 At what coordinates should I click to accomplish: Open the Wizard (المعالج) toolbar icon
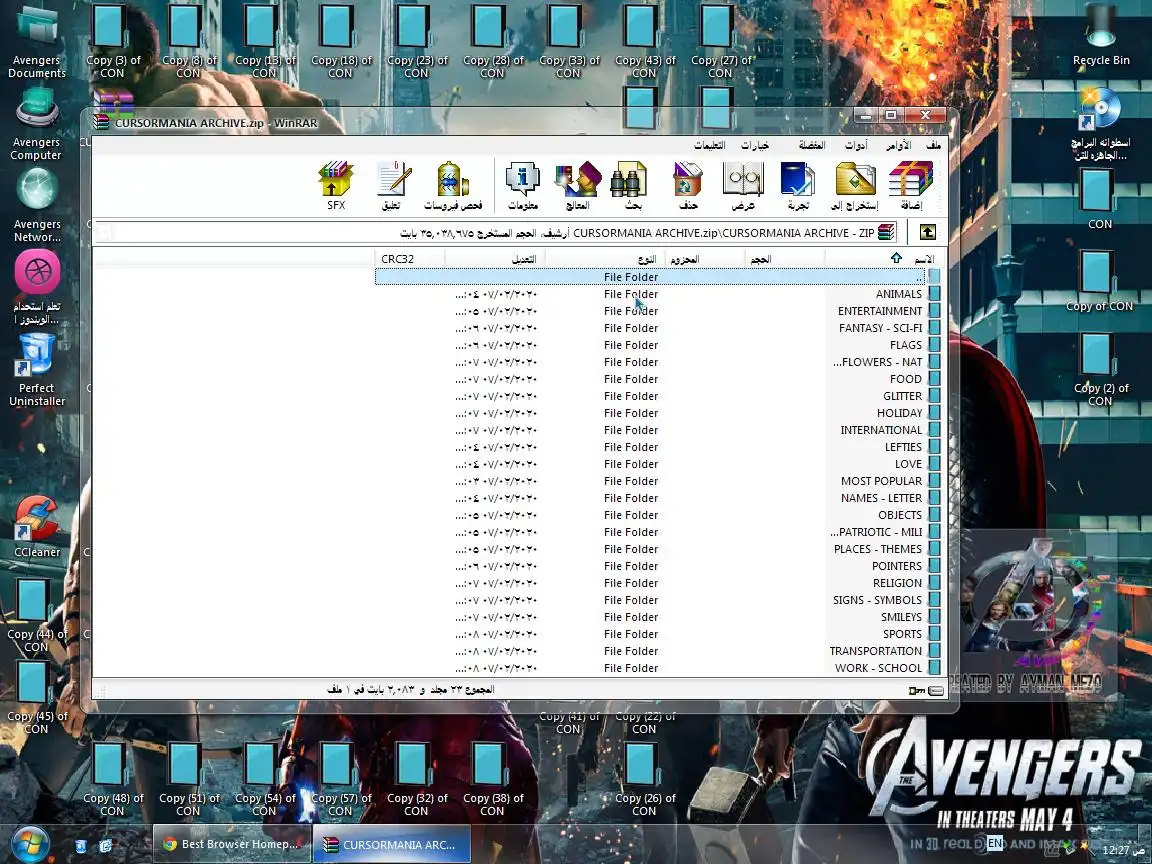(x=577, y=185)
